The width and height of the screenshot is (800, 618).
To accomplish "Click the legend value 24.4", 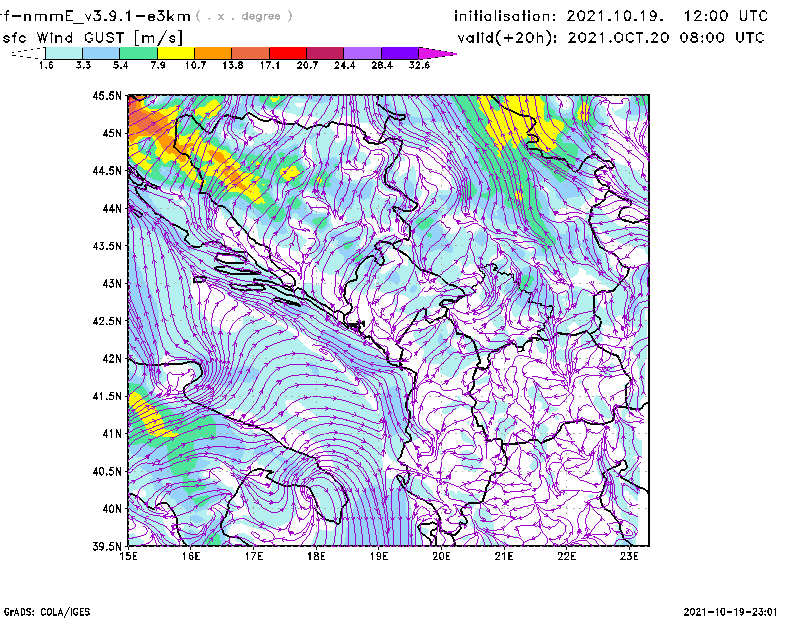I will (344, 65).
